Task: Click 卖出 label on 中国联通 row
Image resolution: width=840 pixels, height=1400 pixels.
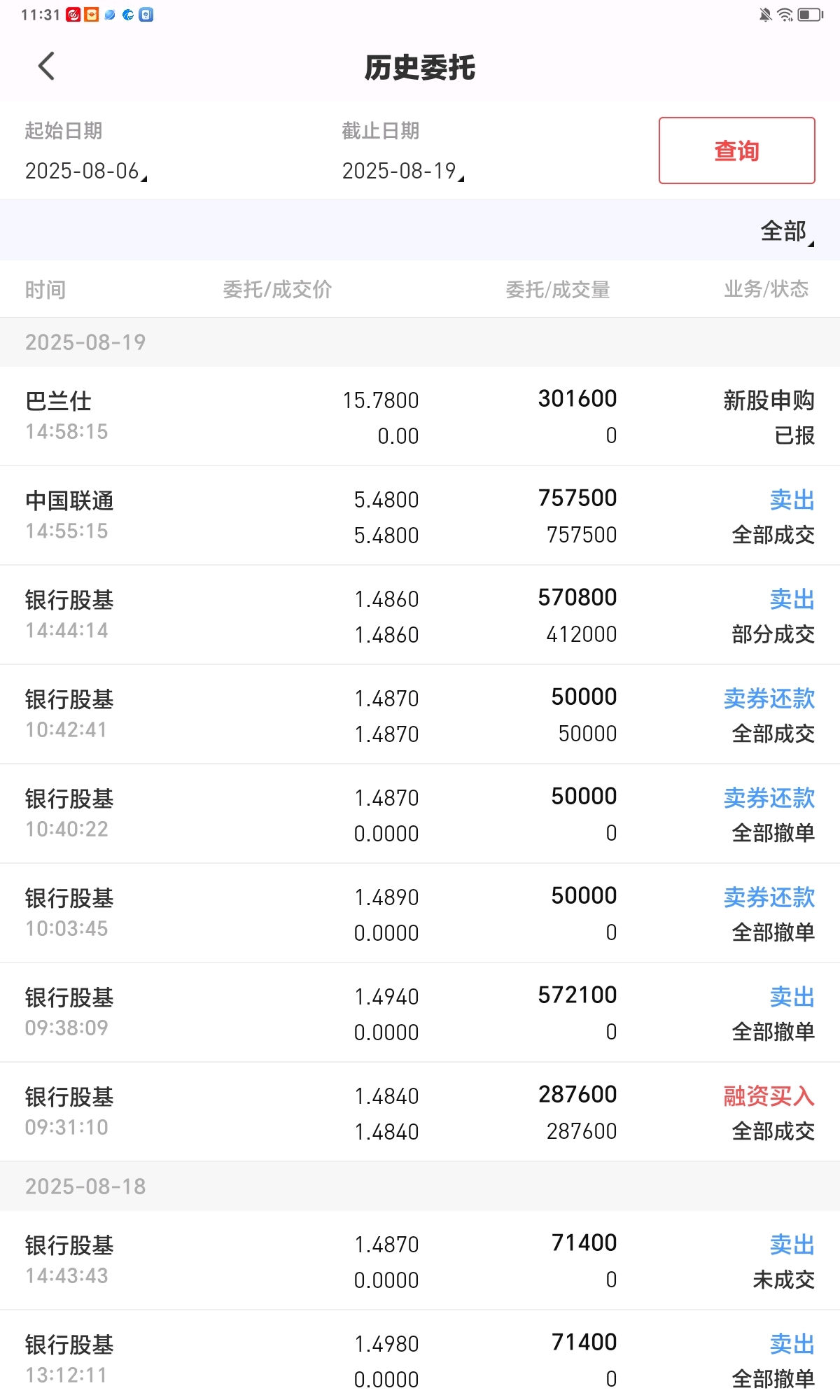Action: (792, 500)
